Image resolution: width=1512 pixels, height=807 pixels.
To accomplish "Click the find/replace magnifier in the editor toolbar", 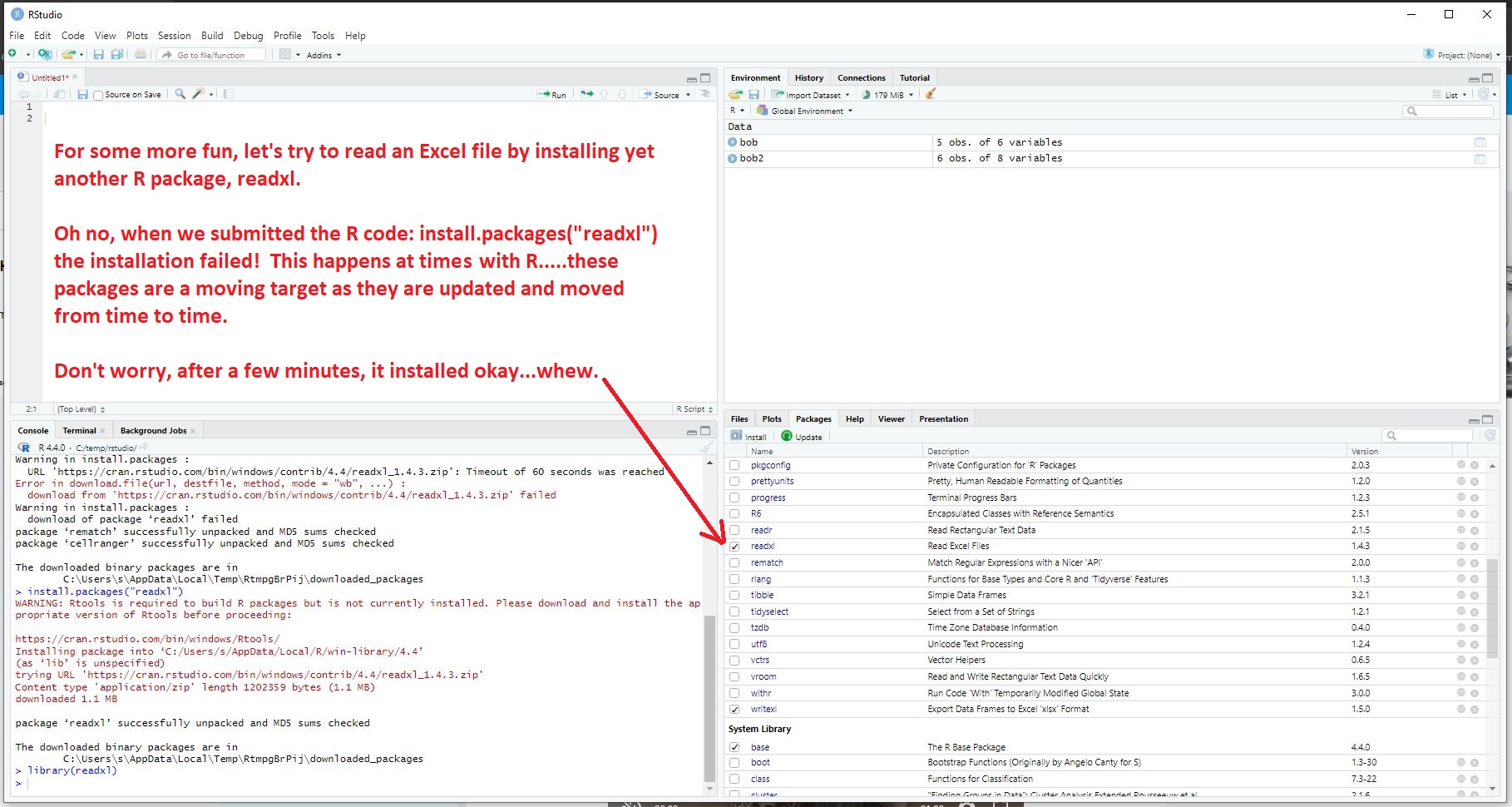I will pyautogui.click(x=180, y=94).
